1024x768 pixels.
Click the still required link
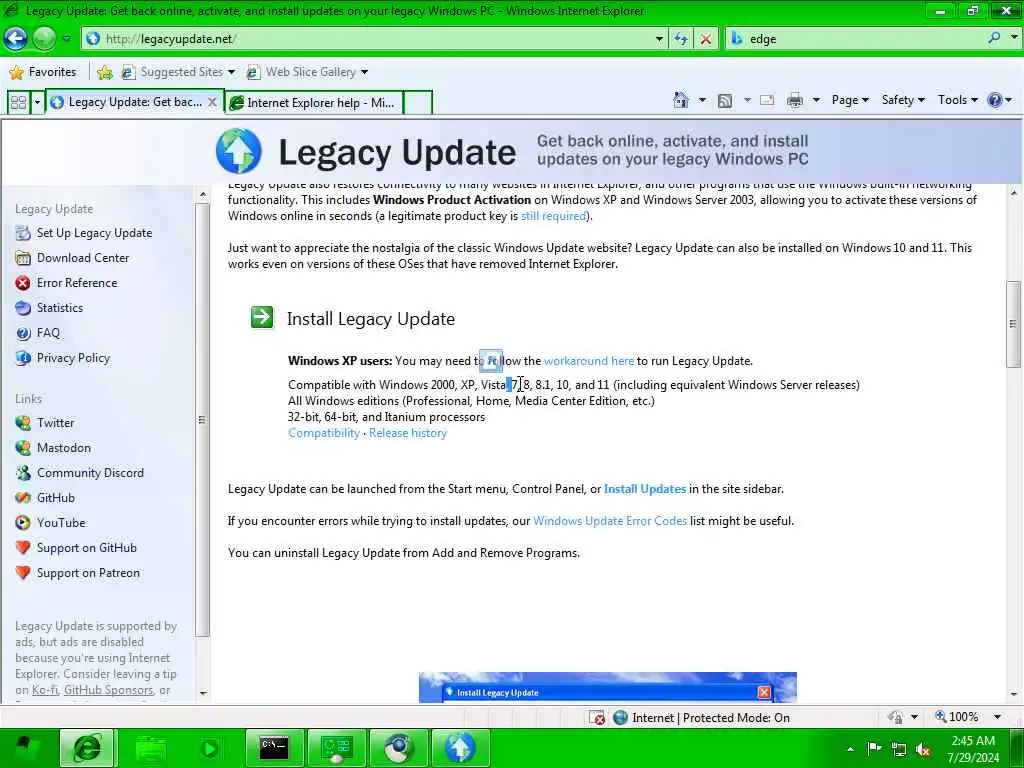[554, 216]
